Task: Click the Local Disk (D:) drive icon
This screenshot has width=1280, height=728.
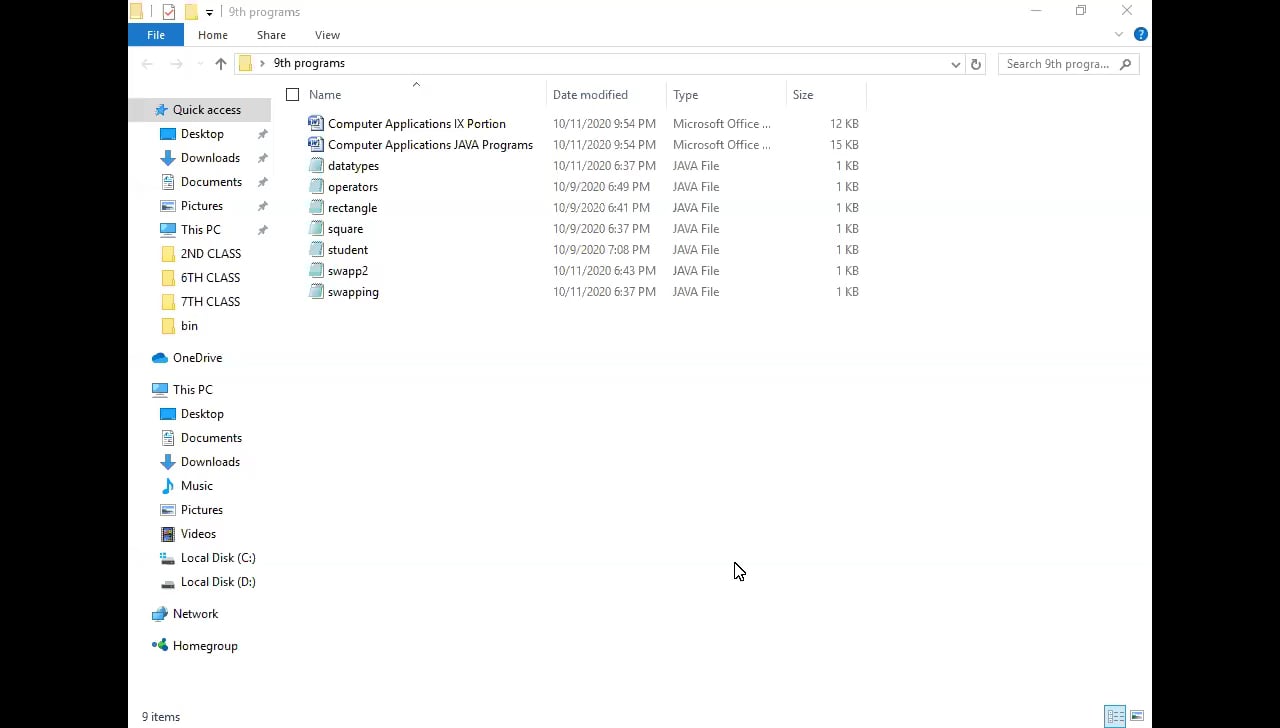Action: 168,582
